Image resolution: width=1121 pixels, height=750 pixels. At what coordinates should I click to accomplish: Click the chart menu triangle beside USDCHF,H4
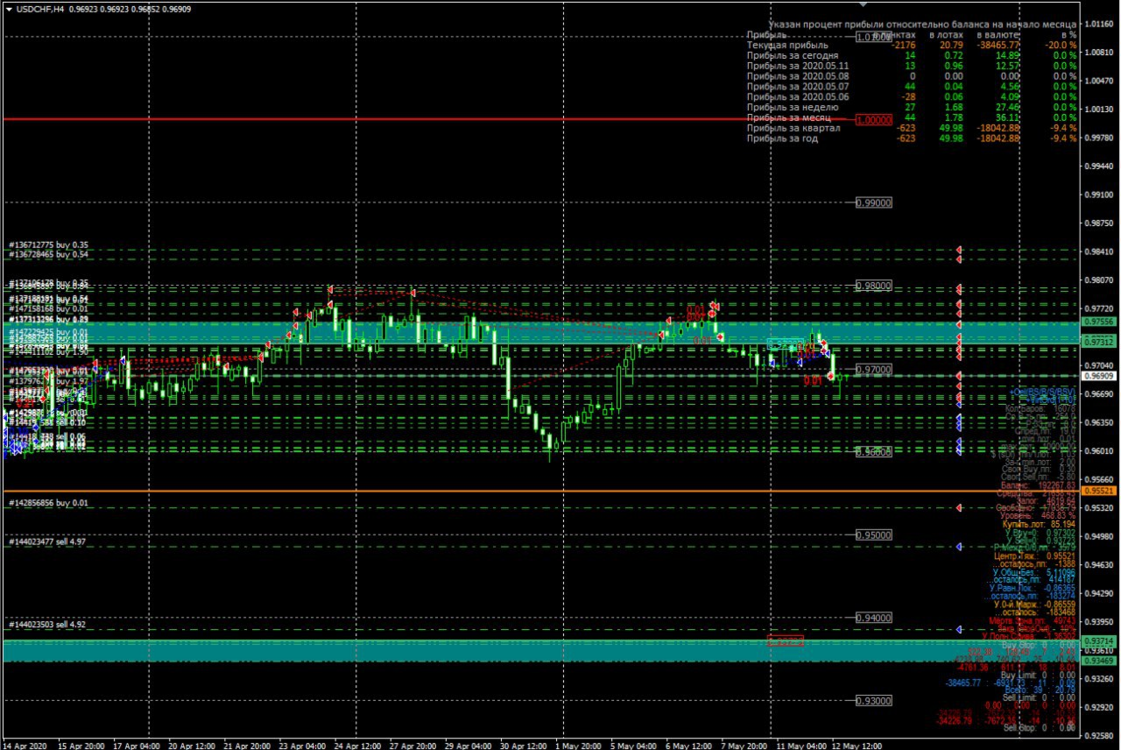tap(9, 9)
